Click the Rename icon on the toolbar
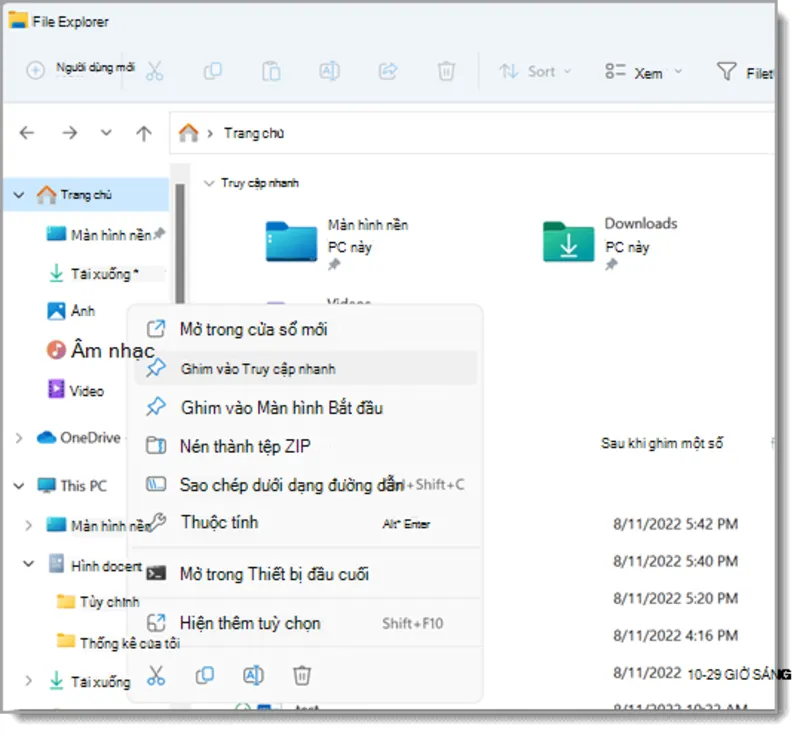Image resolution: width=800 pixels, height=736 pixels. 329,71
